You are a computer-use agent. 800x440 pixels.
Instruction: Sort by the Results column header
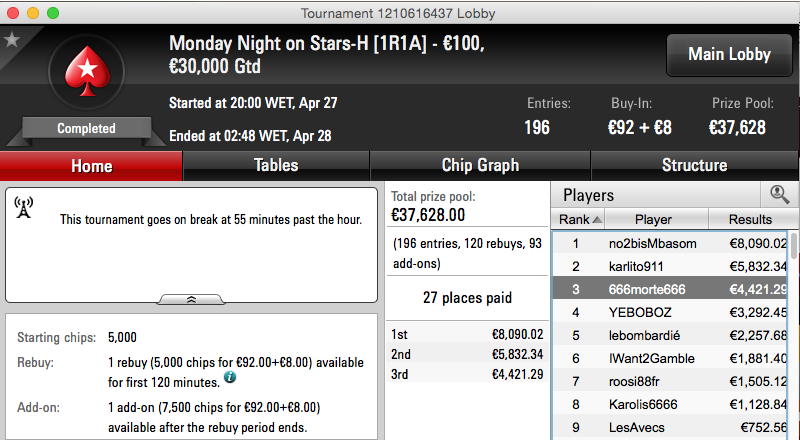[x=751, y=219]
